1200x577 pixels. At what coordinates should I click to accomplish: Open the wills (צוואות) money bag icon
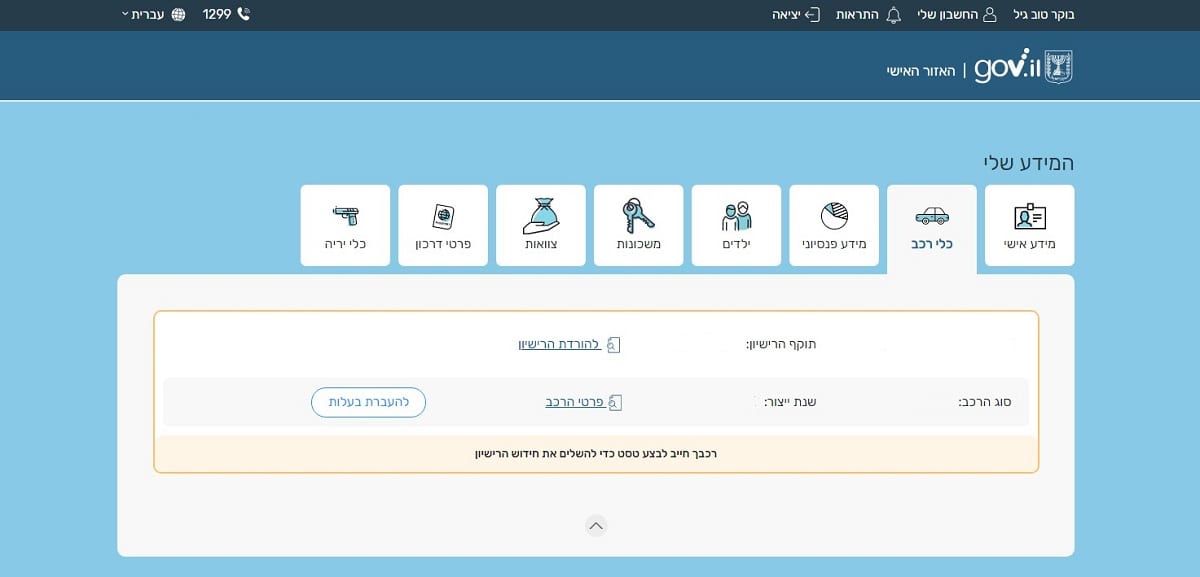click(540, 214)
